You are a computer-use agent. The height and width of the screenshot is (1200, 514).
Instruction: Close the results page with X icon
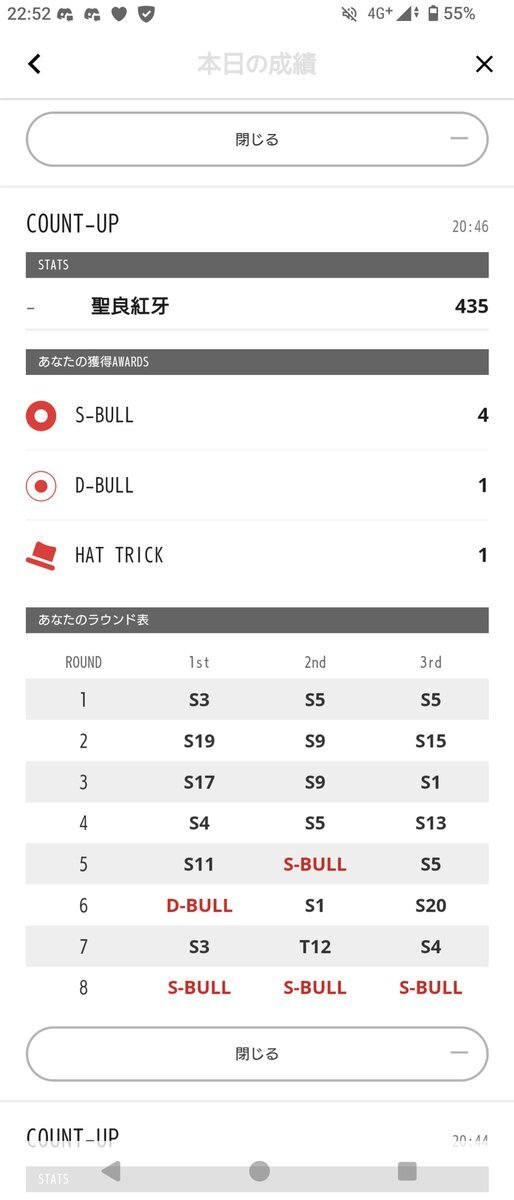[x=484, y=64]
